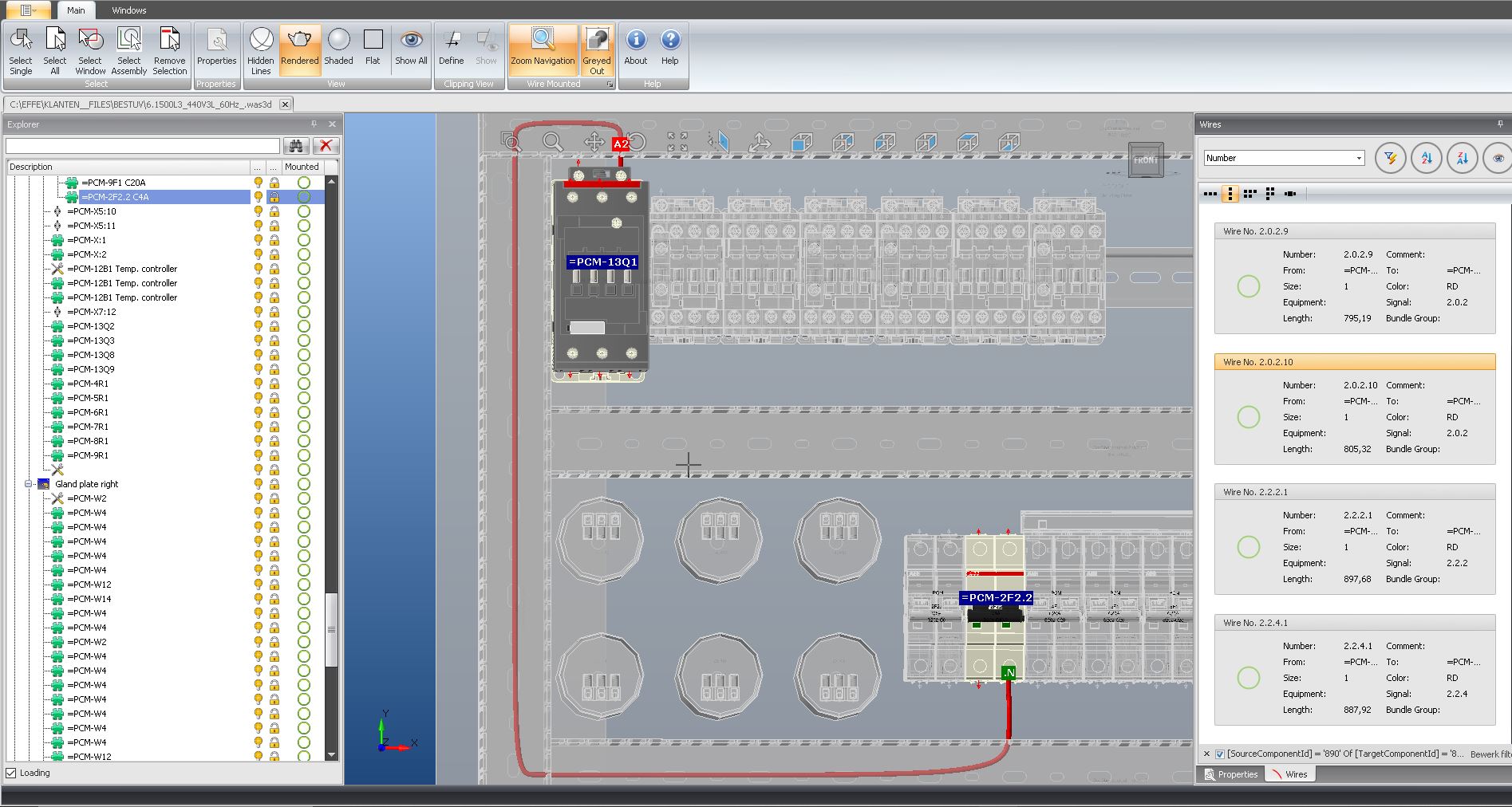
Task: Toggle Greyed Out option
Action: (597, 51)
